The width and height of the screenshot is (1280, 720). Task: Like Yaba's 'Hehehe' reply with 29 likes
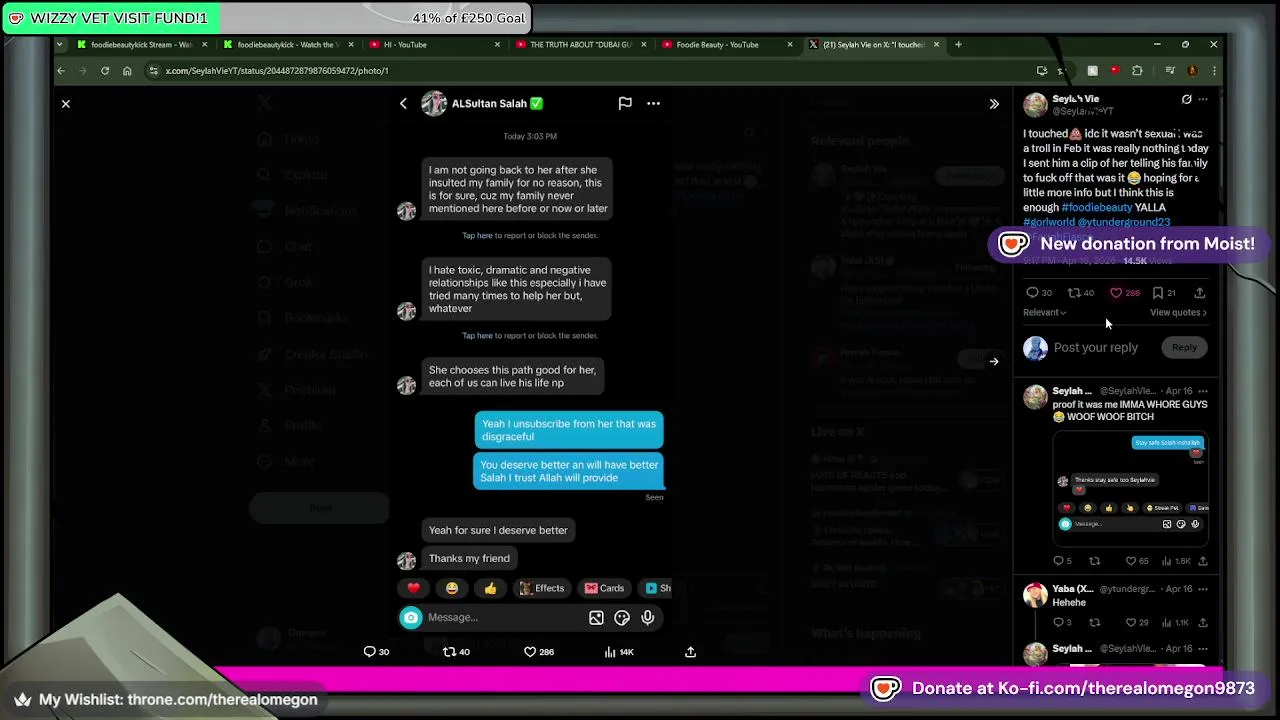click(x=1137, y=622)
